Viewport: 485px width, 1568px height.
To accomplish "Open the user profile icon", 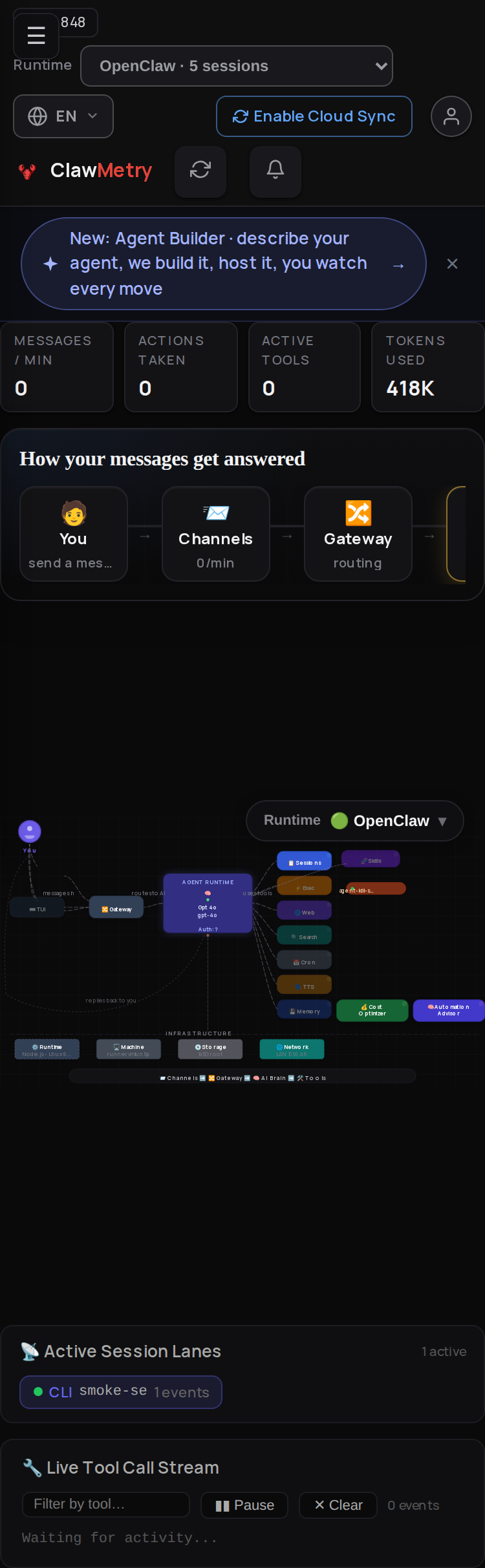I will click(451, 116).
